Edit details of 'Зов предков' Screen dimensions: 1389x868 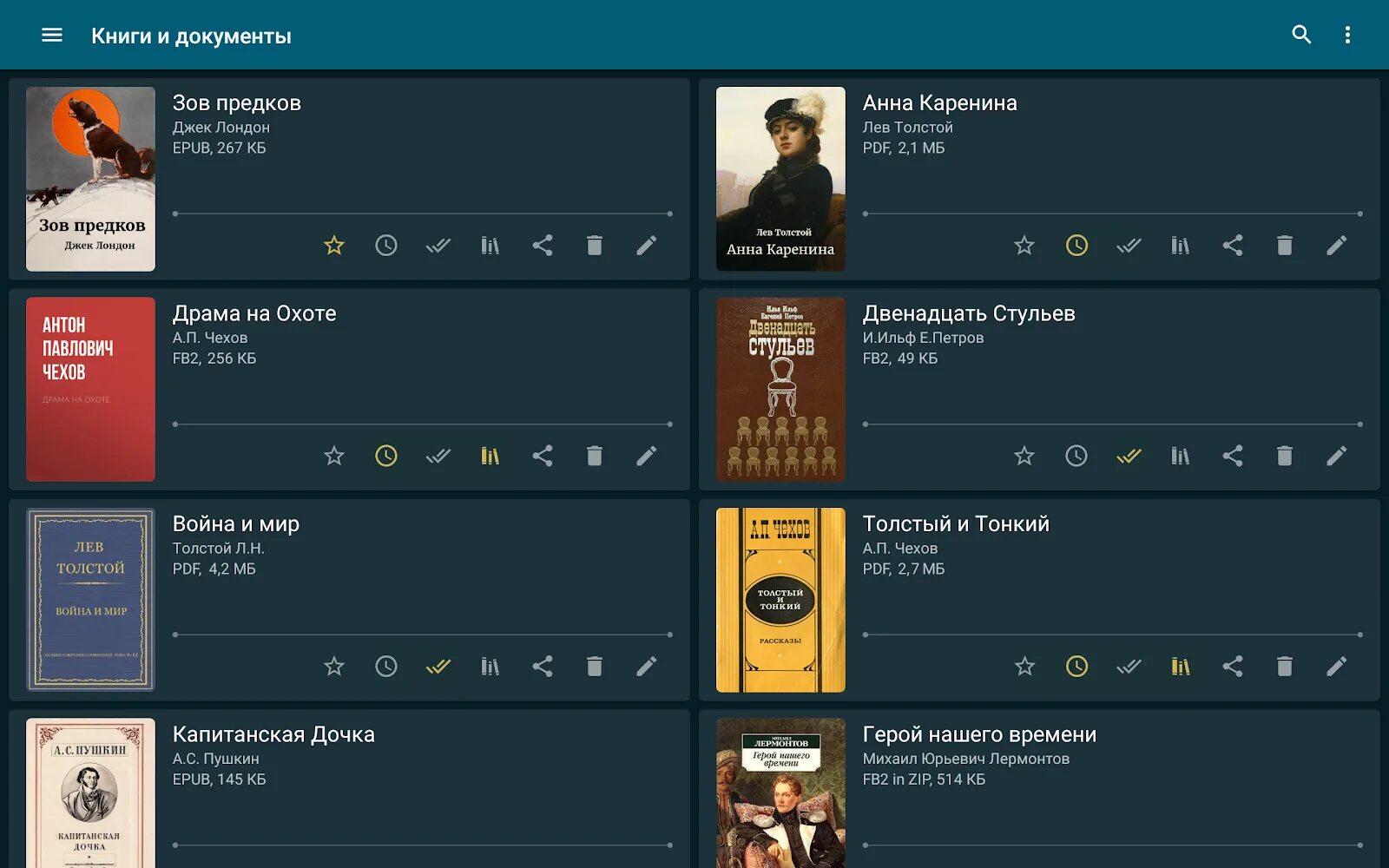pos(647,246)
